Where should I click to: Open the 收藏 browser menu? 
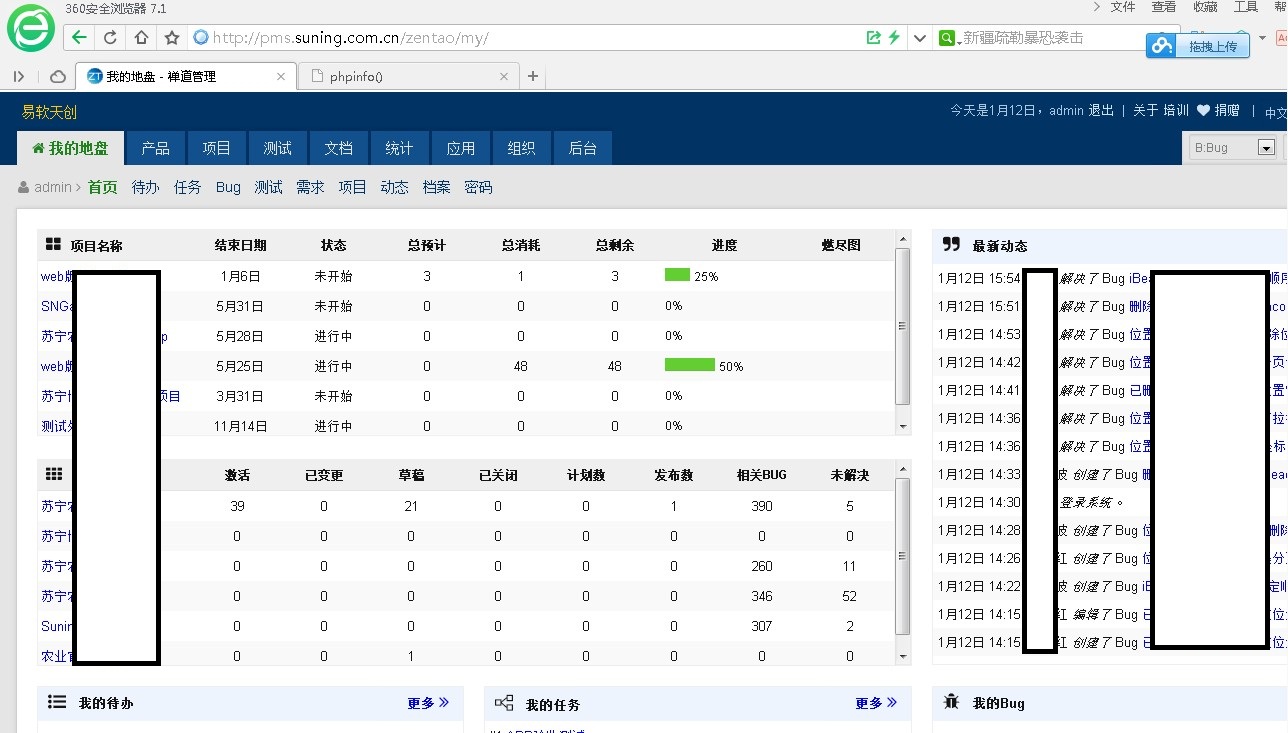click(1205, 7)
